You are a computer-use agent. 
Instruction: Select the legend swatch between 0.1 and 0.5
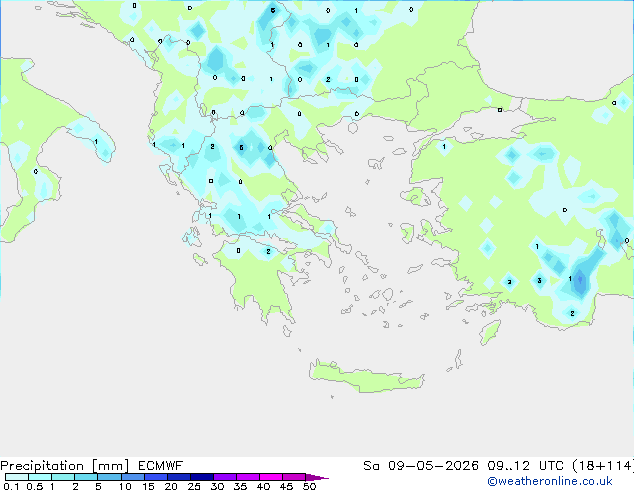click(17, 477)
